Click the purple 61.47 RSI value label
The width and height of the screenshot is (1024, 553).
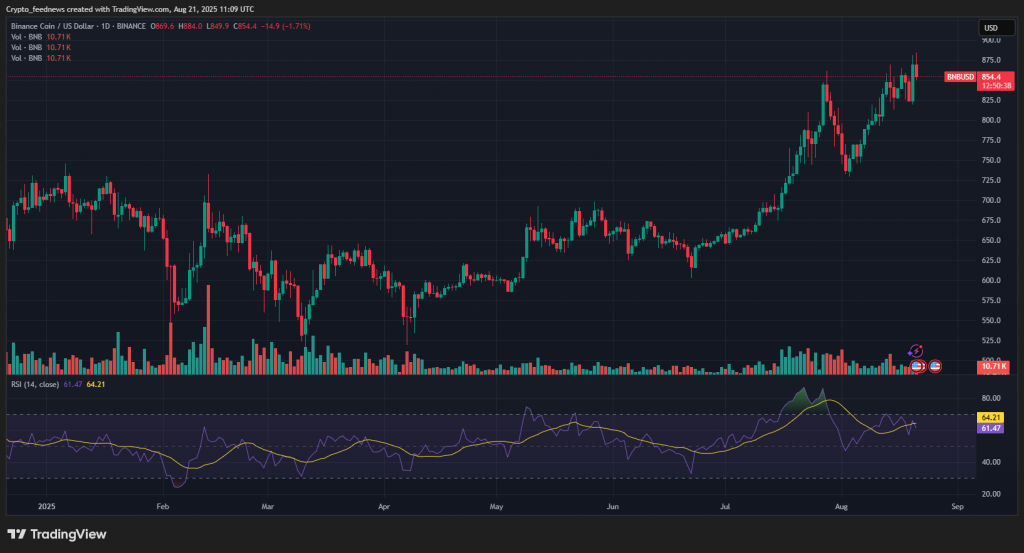pyautogui.click(x=992, y=428)
